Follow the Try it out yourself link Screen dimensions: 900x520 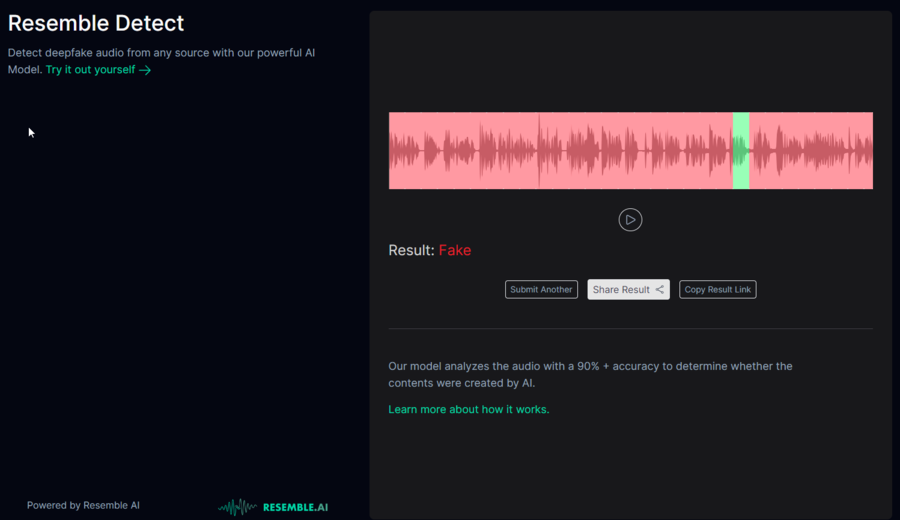coord(90,70)
